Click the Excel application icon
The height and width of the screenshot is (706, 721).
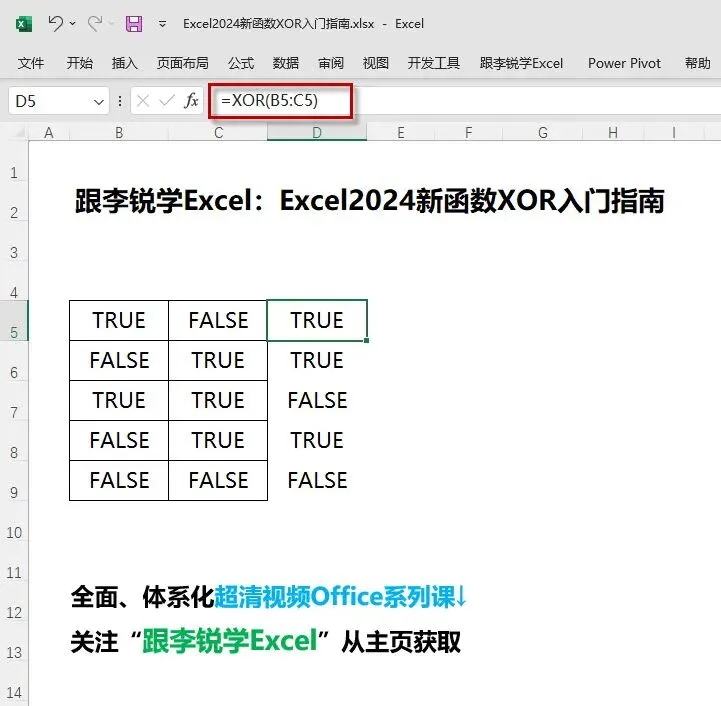click(x=24, y=23)
